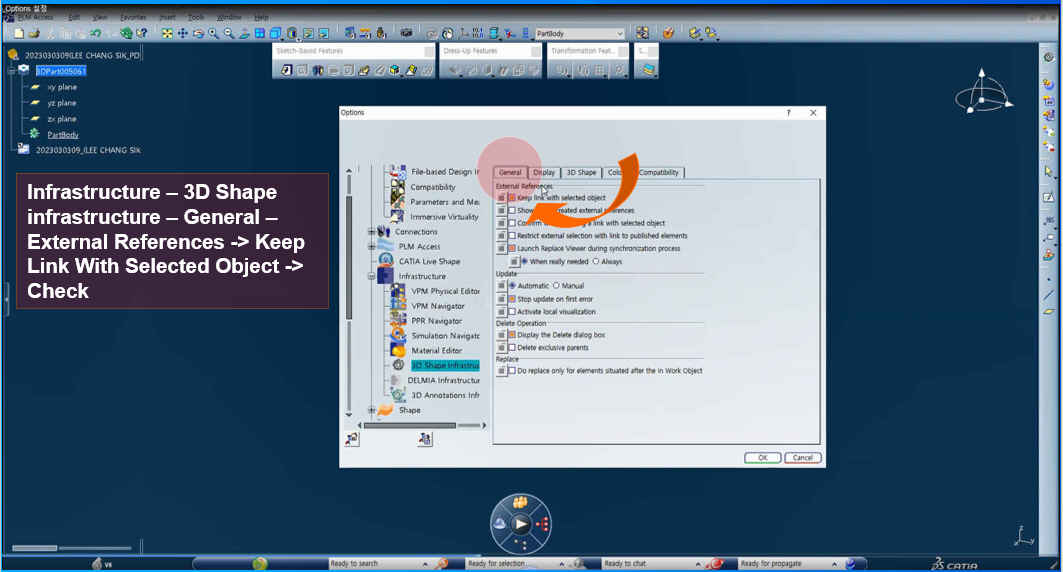
Task: Click the 3D Shape Infrastructure category icon
Action: tap(399, 365)
